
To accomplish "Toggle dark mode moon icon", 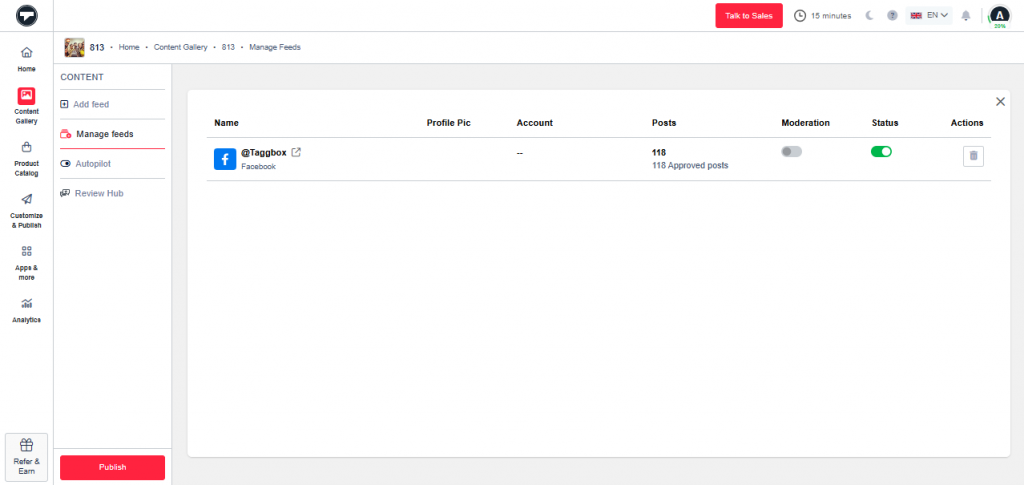I will coord(869,16).
